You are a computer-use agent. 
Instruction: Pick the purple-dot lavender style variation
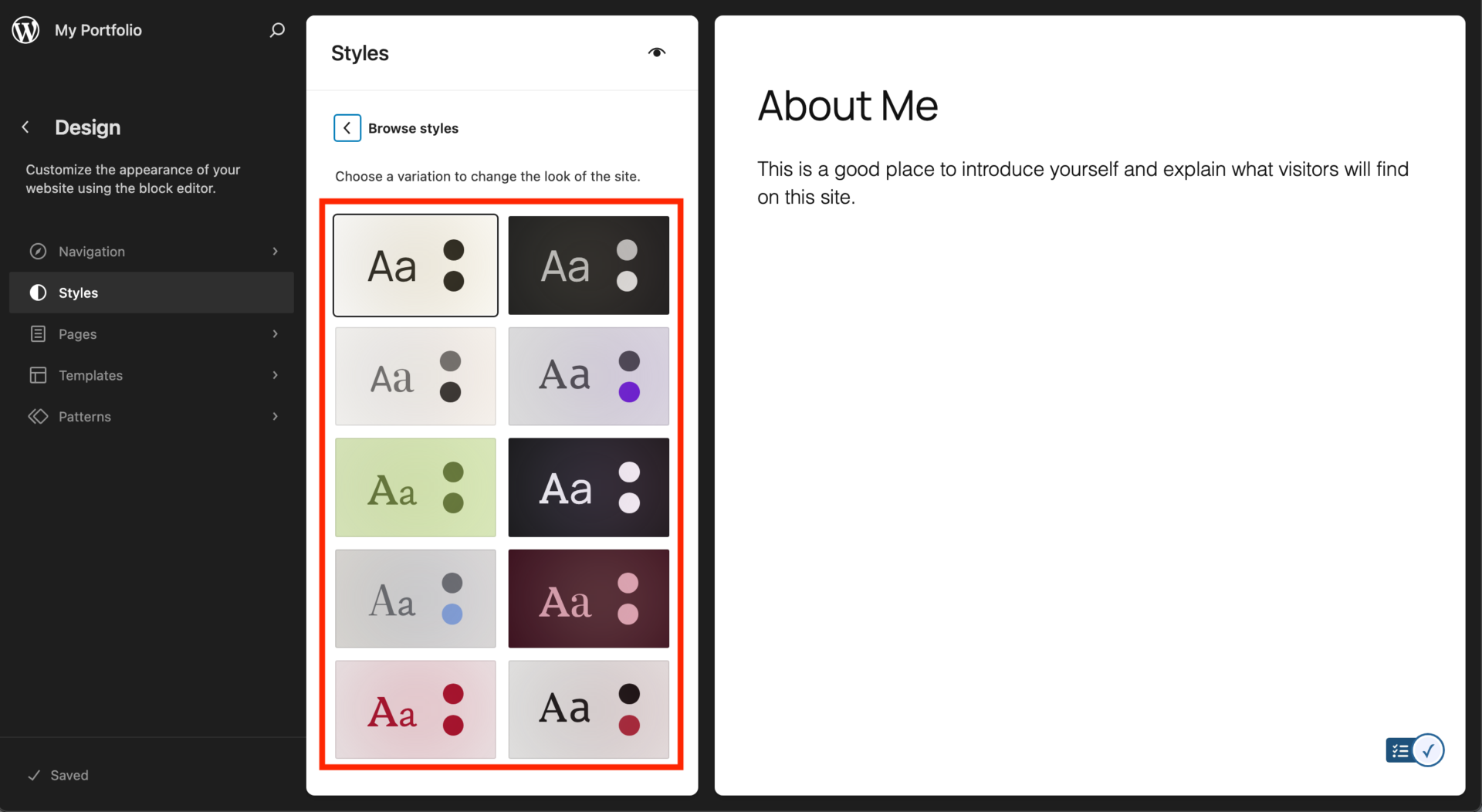[x=588, y=377]
